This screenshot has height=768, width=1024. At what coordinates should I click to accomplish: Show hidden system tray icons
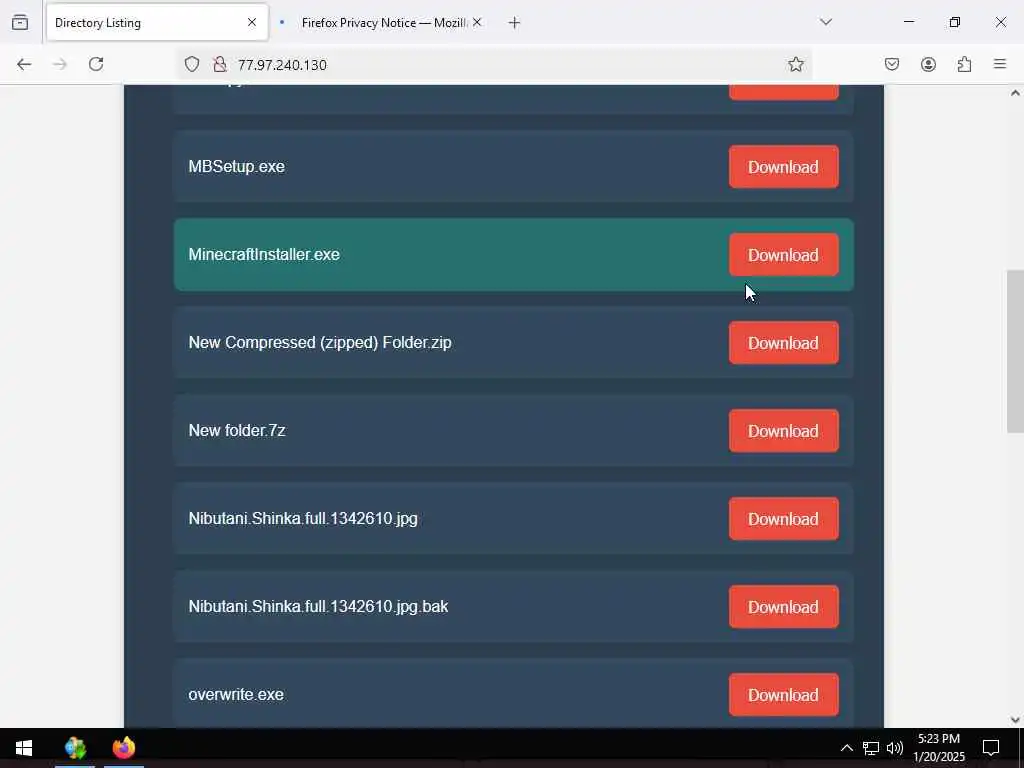(x=846, y=748)
